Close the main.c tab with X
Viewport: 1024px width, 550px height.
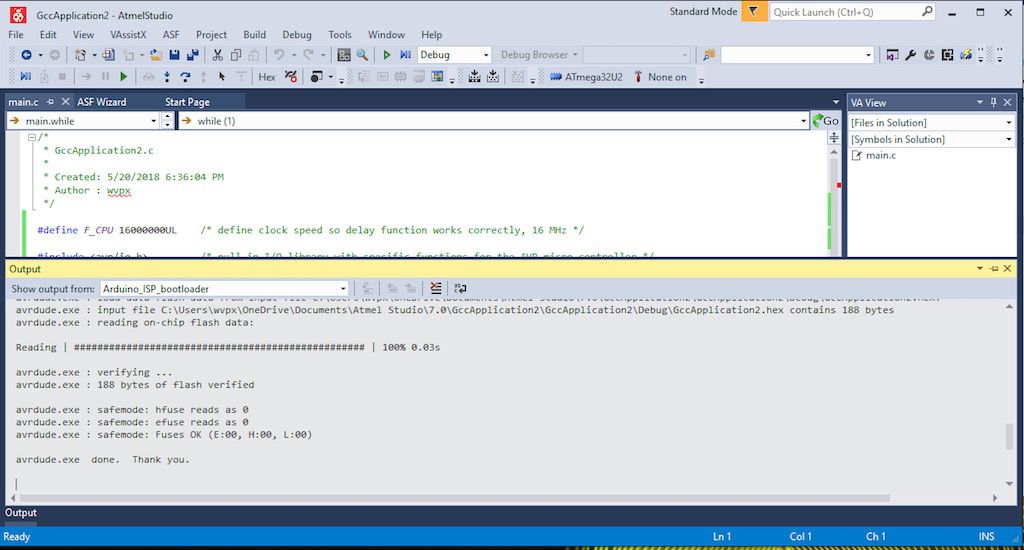click(x=65, y=102)
